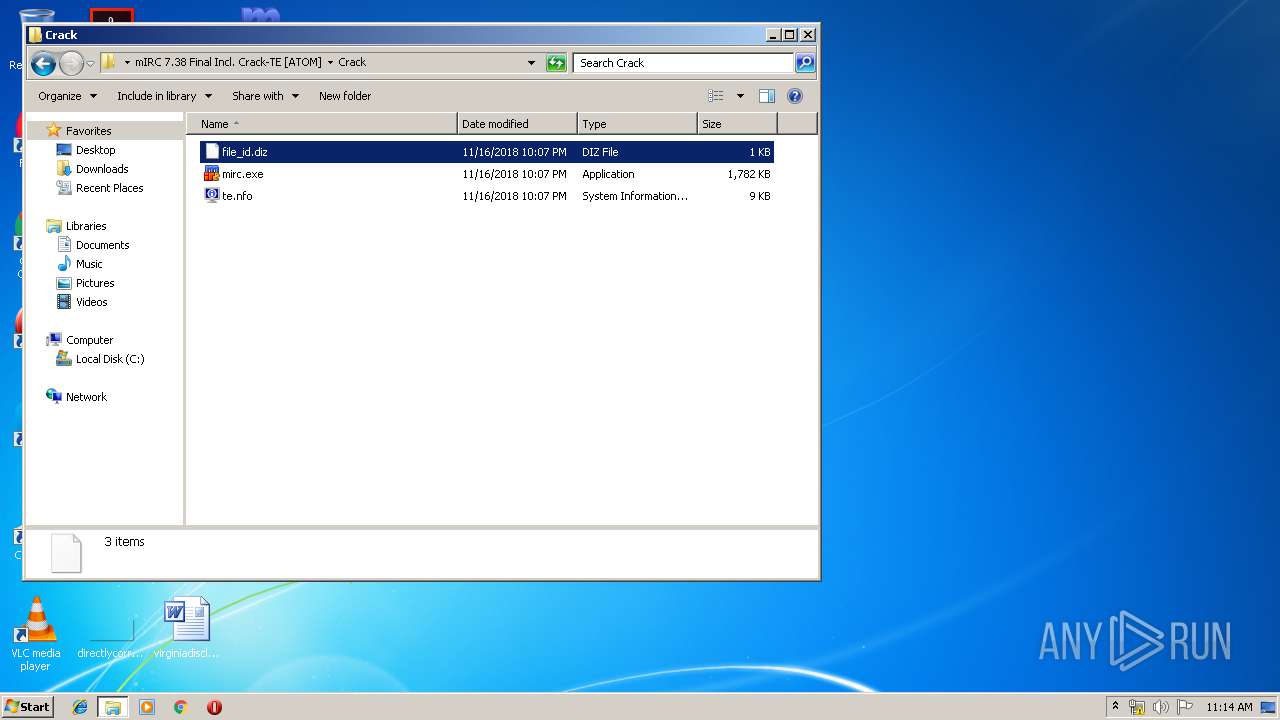The image size is (1280, 720).
Task: Minimize the Crack explorer window
Action: [x=773, y=34]
